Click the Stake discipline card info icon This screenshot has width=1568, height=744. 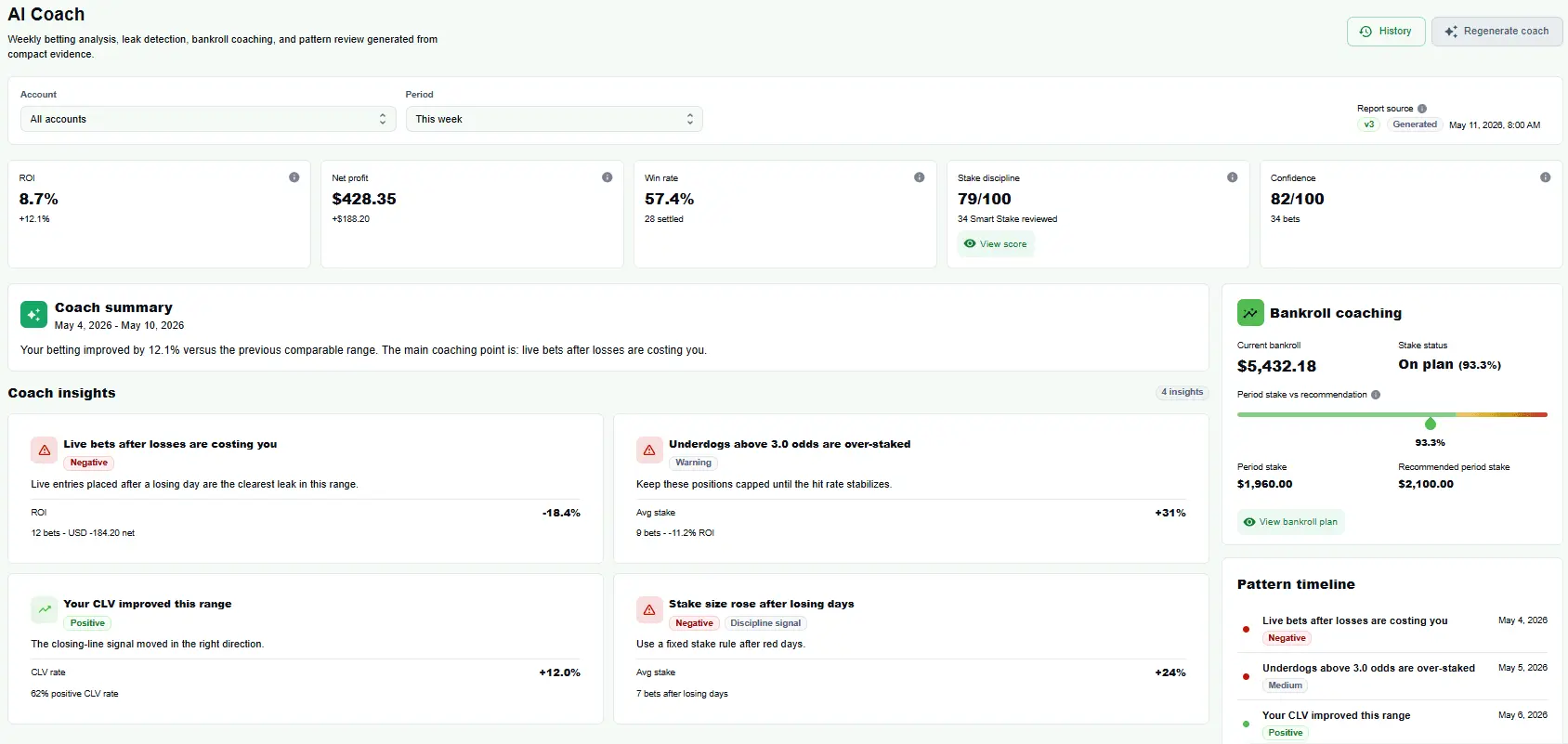pos(1233,177)
